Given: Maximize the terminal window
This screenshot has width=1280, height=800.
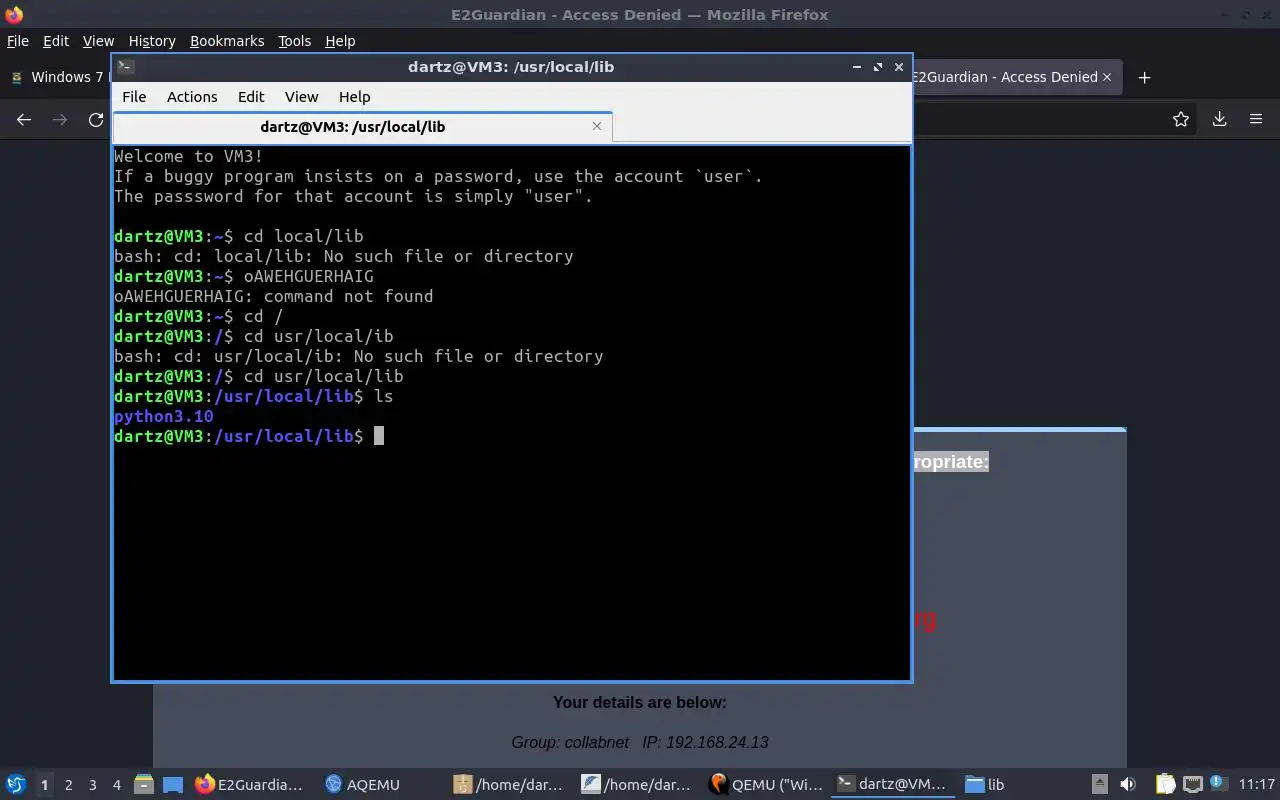Looking at the screenshot, I should pyautogui.click(x=878, y=67).
